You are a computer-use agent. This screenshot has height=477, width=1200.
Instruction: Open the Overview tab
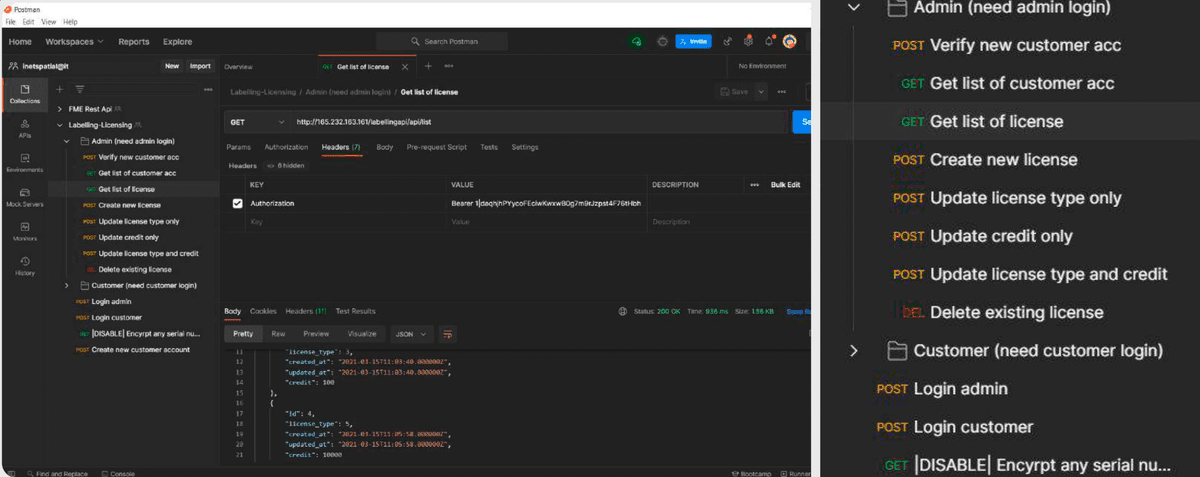pos(238,66)
